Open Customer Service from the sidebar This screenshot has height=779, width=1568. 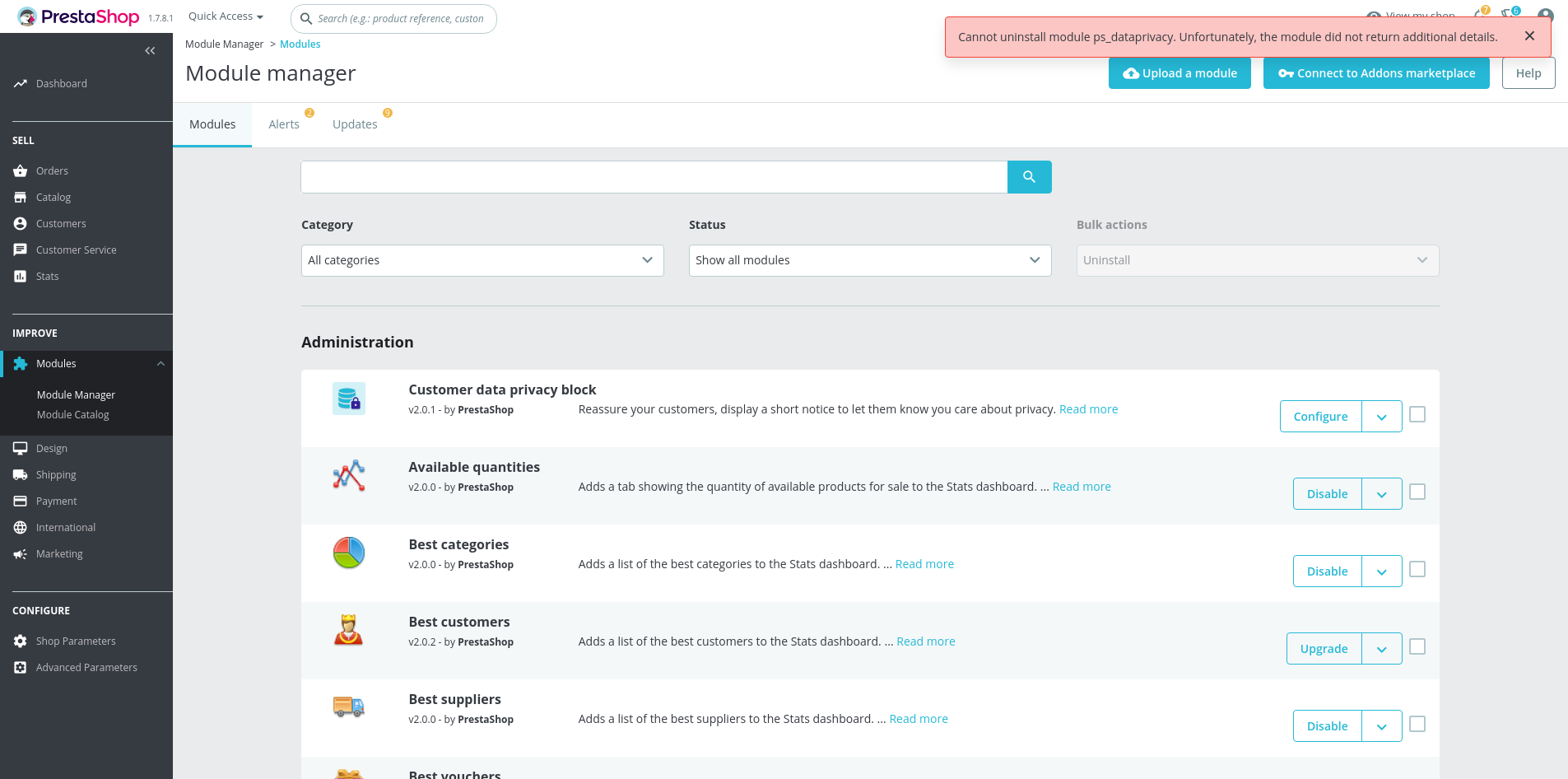coord(77,250)
